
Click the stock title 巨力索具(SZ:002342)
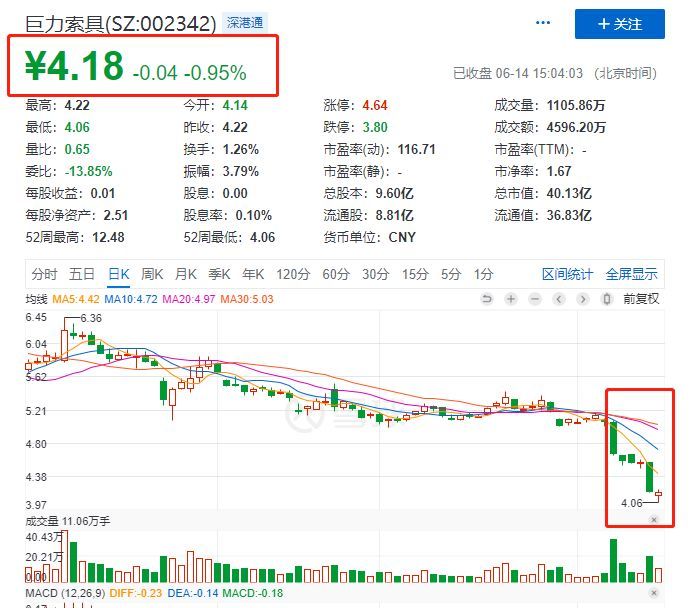click(121, 23)
